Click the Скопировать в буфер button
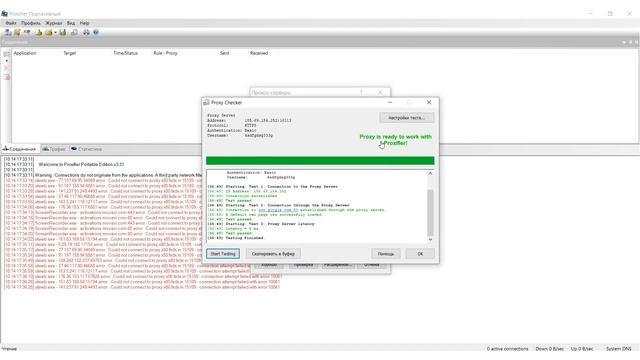The width and height of the screenshot is (640, 360). click(x=273, y=253)
